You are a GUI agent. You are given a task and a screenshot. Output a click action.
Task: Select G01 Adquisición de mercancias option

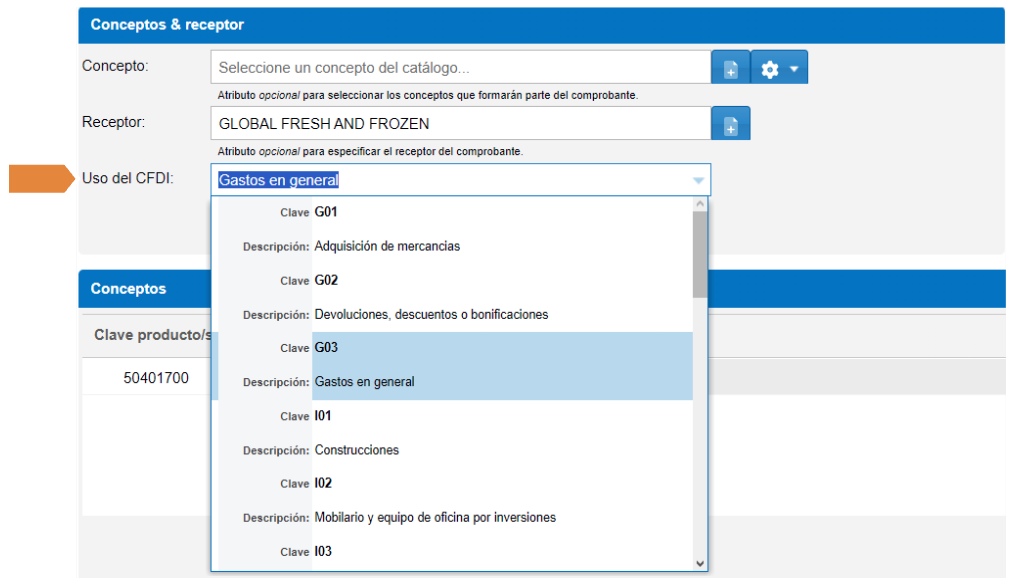450,229
